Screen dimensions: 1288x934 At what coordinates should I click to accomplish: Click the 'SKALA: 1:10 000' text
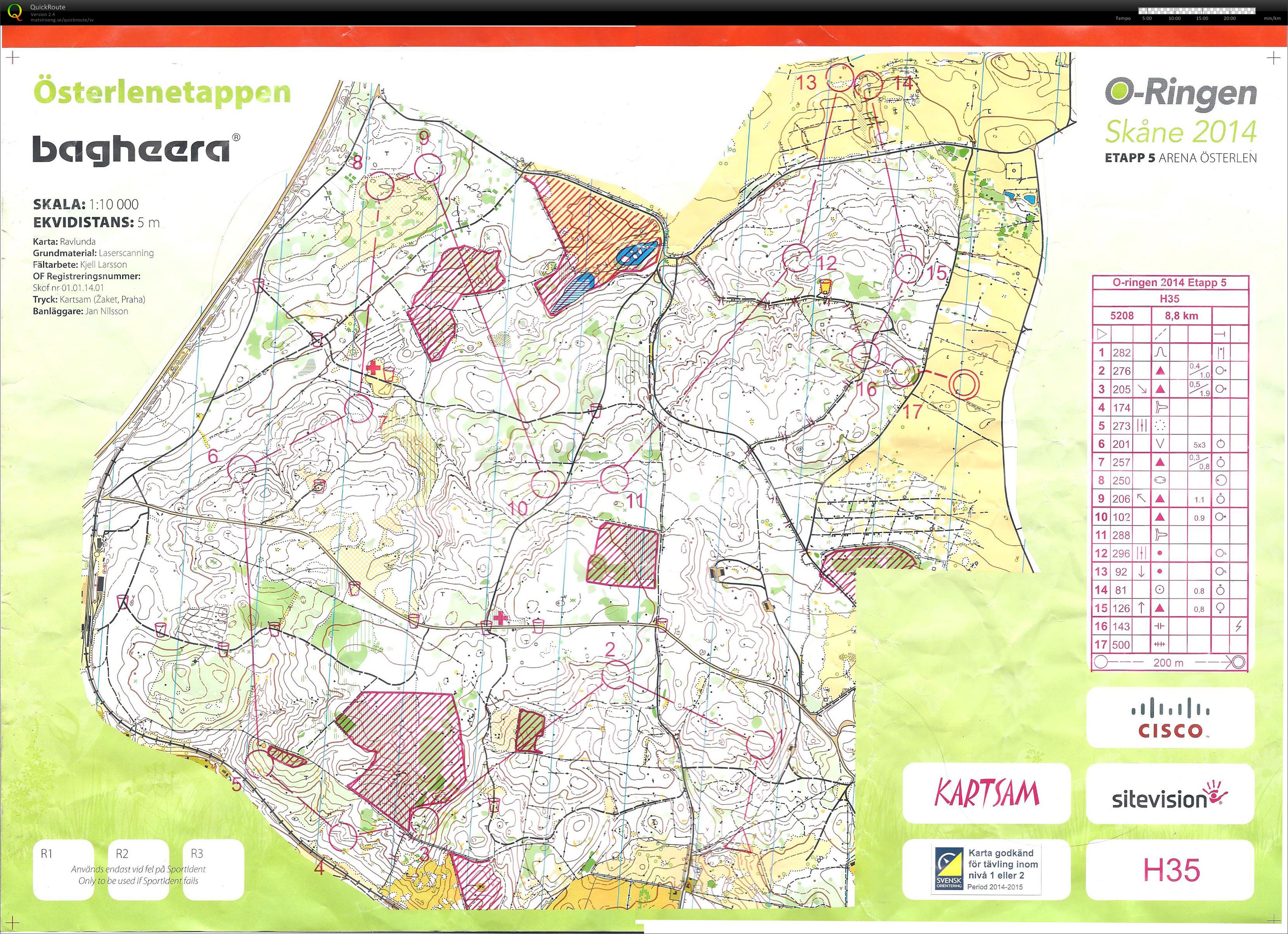[x=86, y=204]
